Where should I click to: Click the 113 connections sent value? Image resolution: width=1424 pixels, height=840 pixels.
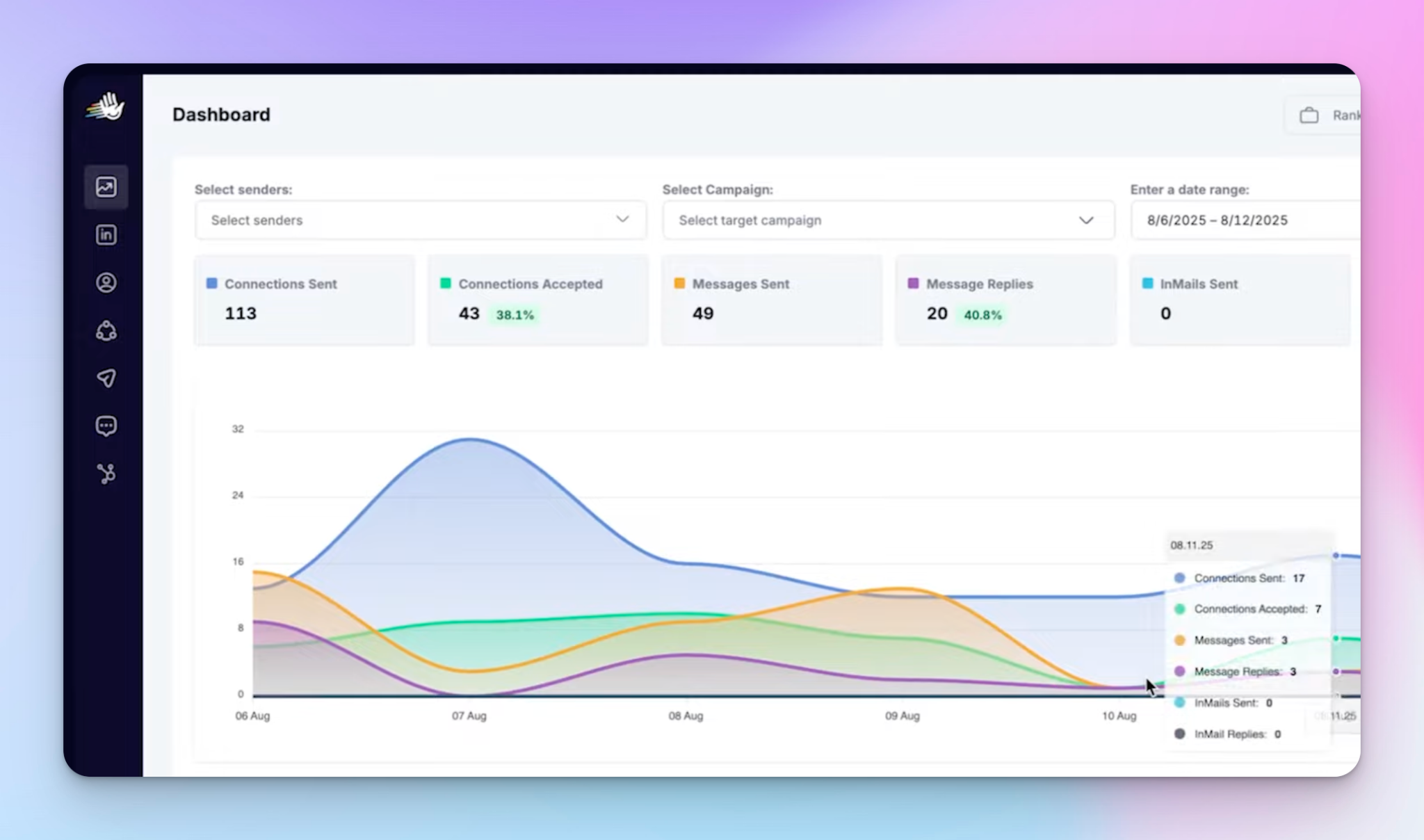click(x=241, y=314)
